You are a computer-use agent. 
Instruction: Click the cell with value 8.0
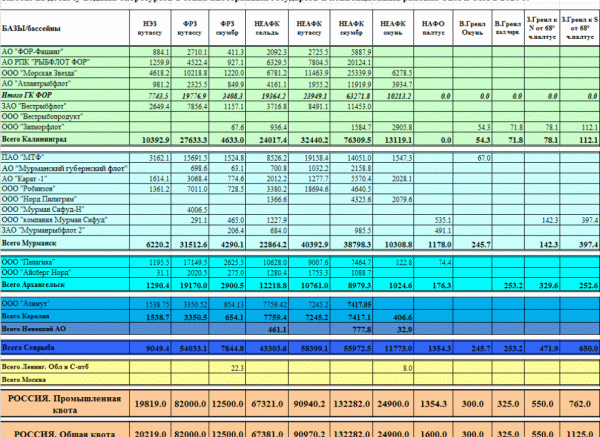393,368
